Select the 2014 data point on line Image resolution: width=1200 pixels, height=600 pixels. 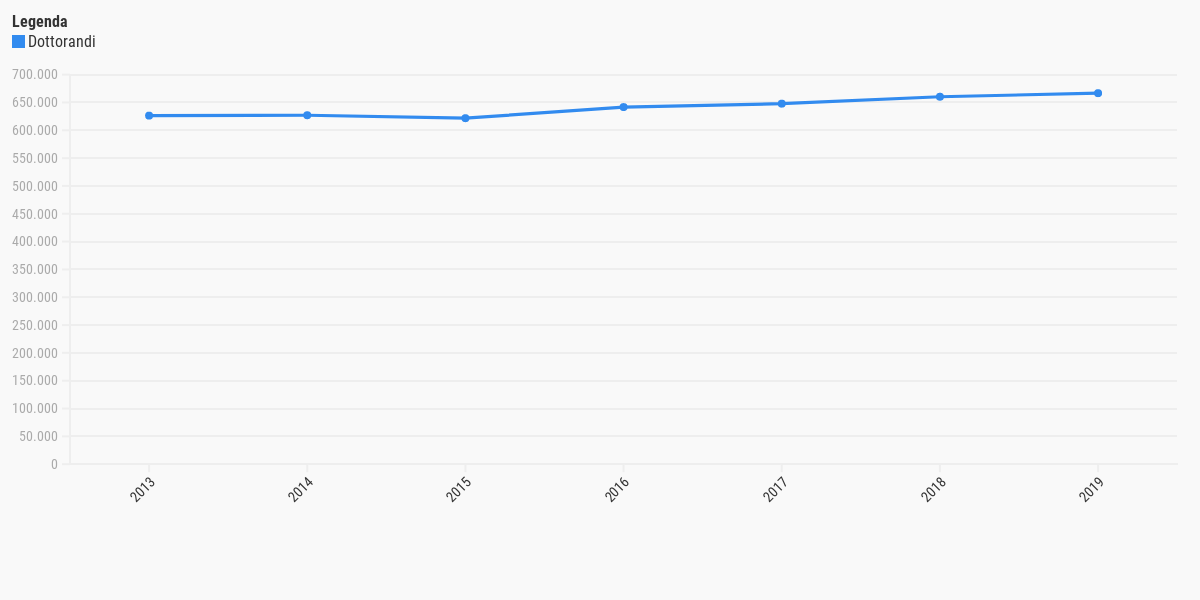click(307, 115)
